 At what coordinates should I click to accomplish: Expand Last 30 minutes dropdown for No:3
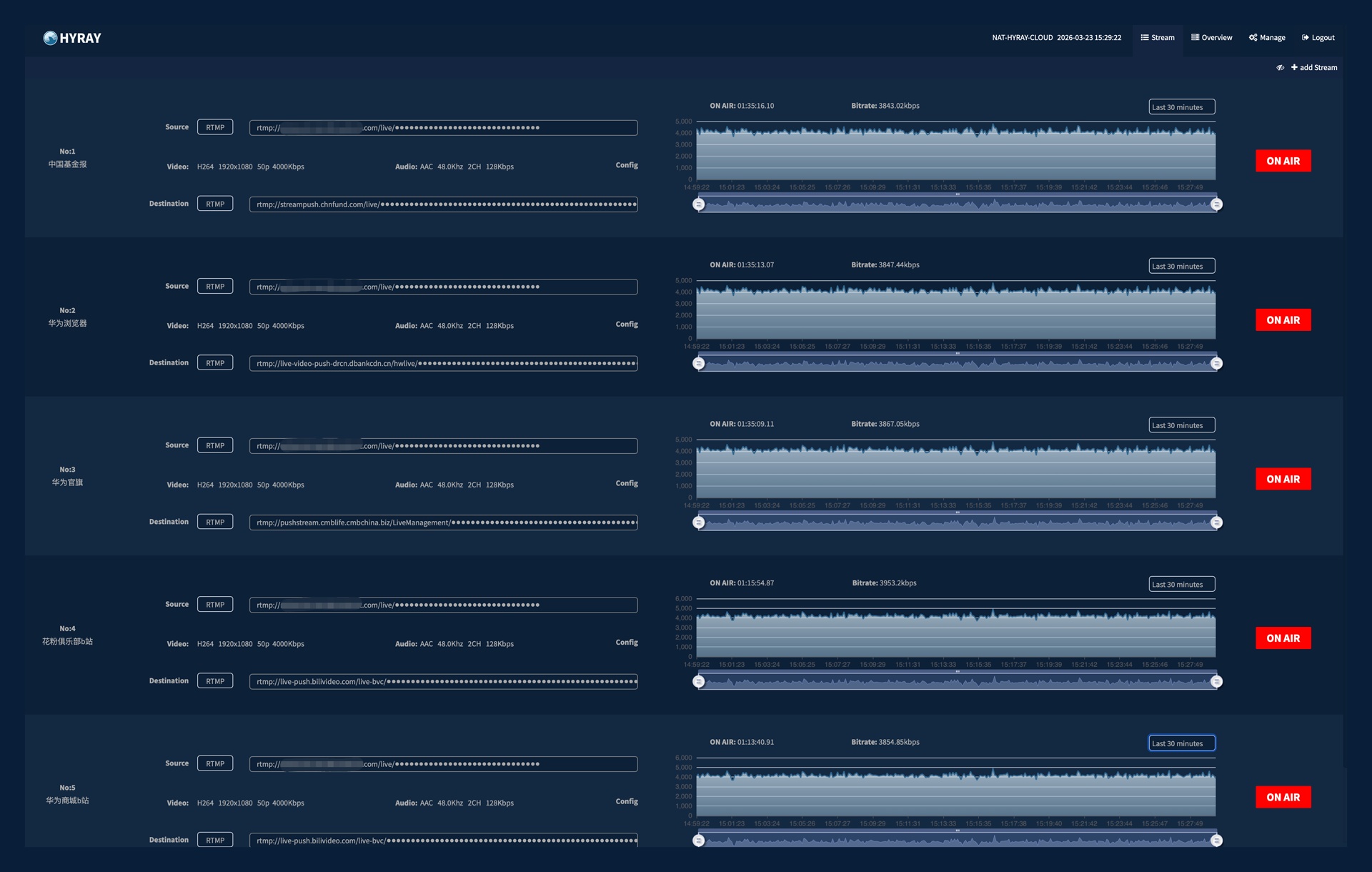click(1181, 425)
